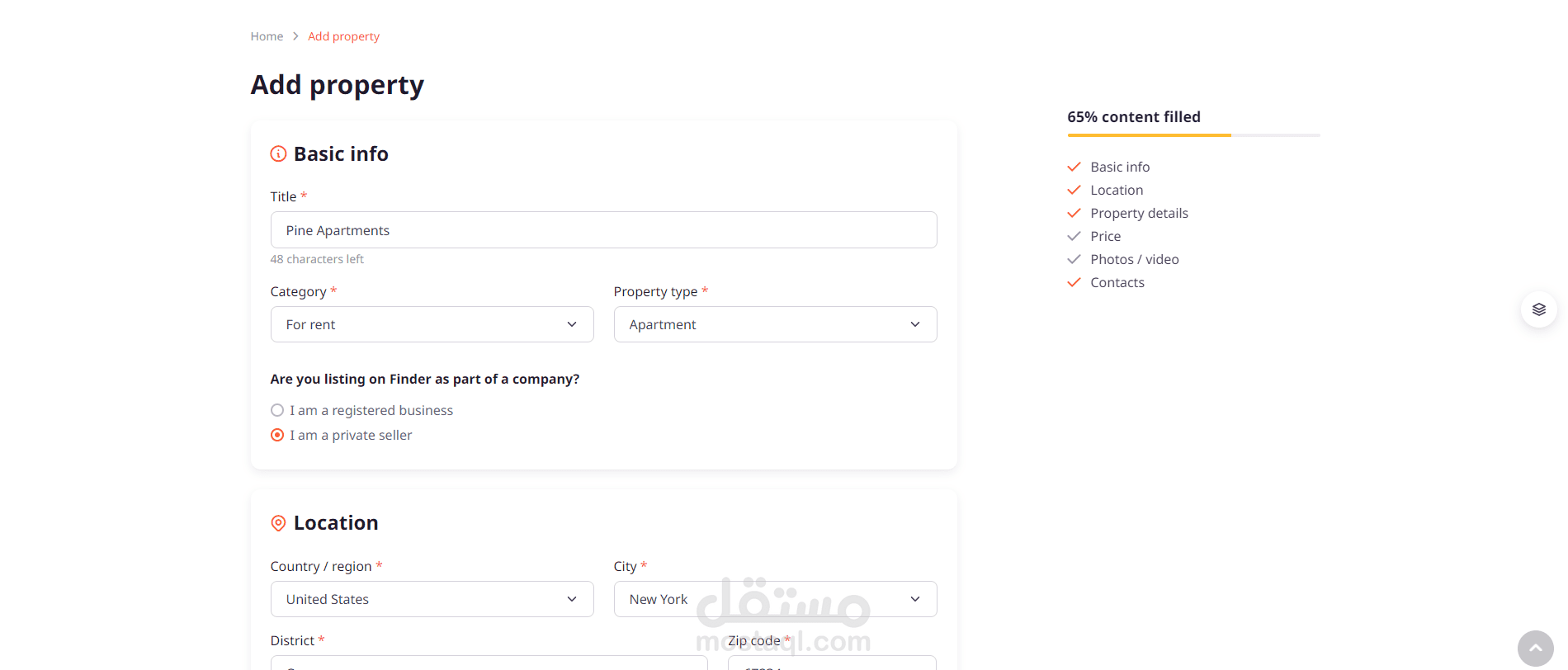Image resolution: width=1568 pixels, height=670 pixels.
Task: Click the Add property page heading
Action: pyautogui.click(x=337, y=85)
